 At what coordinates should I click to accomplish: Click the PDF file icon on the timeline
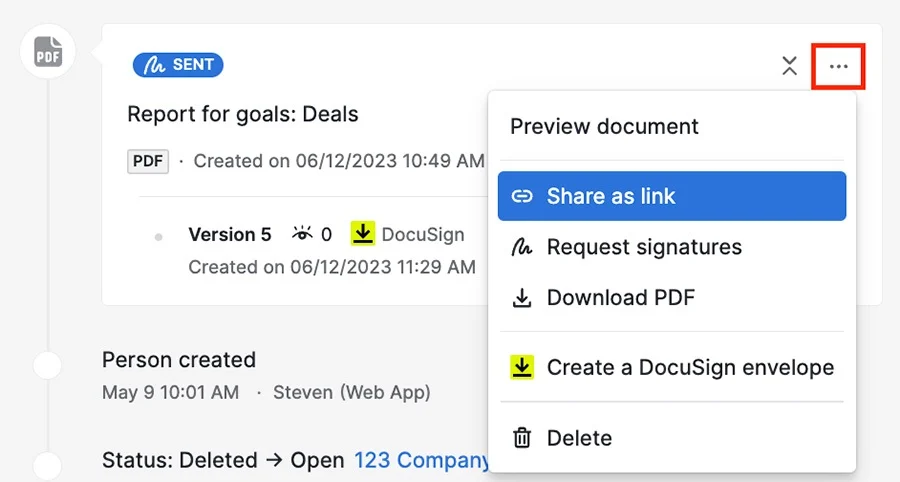pyautogui.click(x=48, y=52)
